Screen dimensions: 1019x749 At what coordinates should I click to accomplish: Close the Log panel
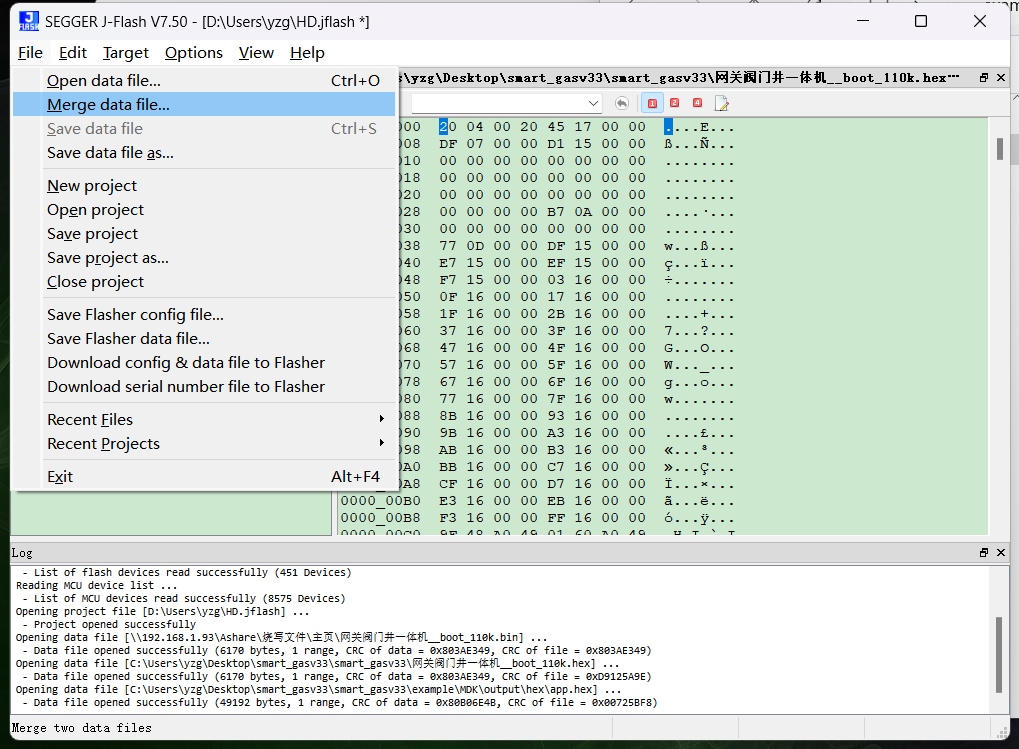click(1001, 553)
